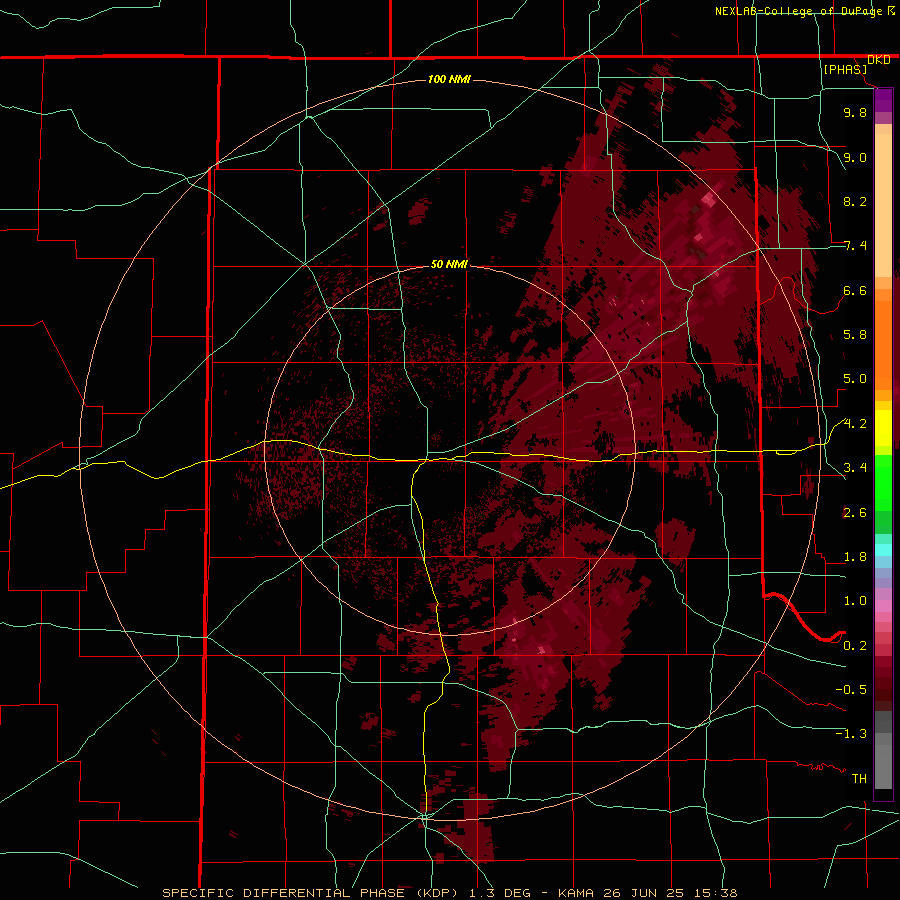900x900 pixels.
Task: Click the 1.3 DEG elevation angle text
Action: [501, 893]
